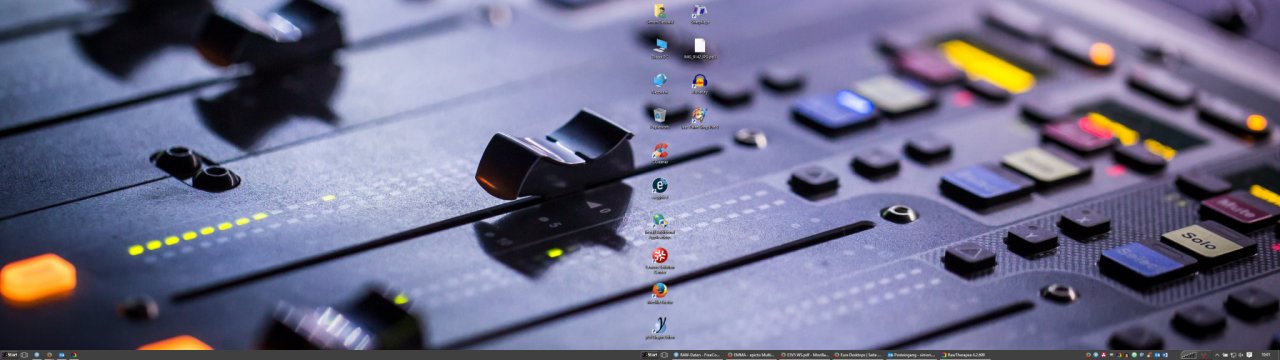This screenshot has height=360, width=1280.
Task: Expand hidden system tray icons chevron
Action: pos(1217,354)
